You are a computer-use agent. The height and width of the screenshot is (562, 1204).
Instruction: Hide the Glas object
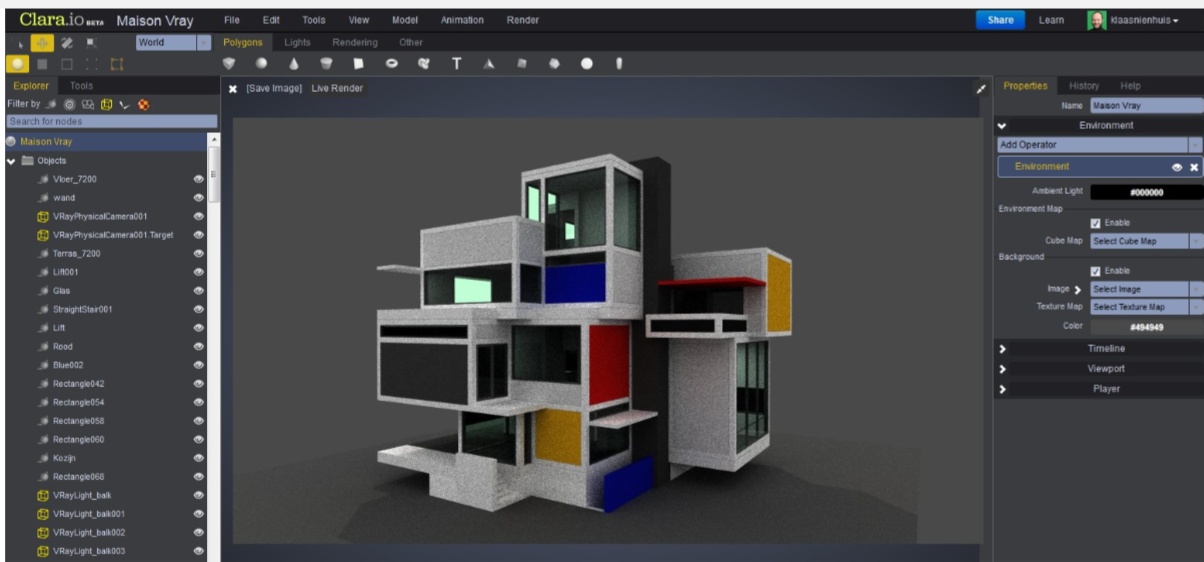coord(198,291)
